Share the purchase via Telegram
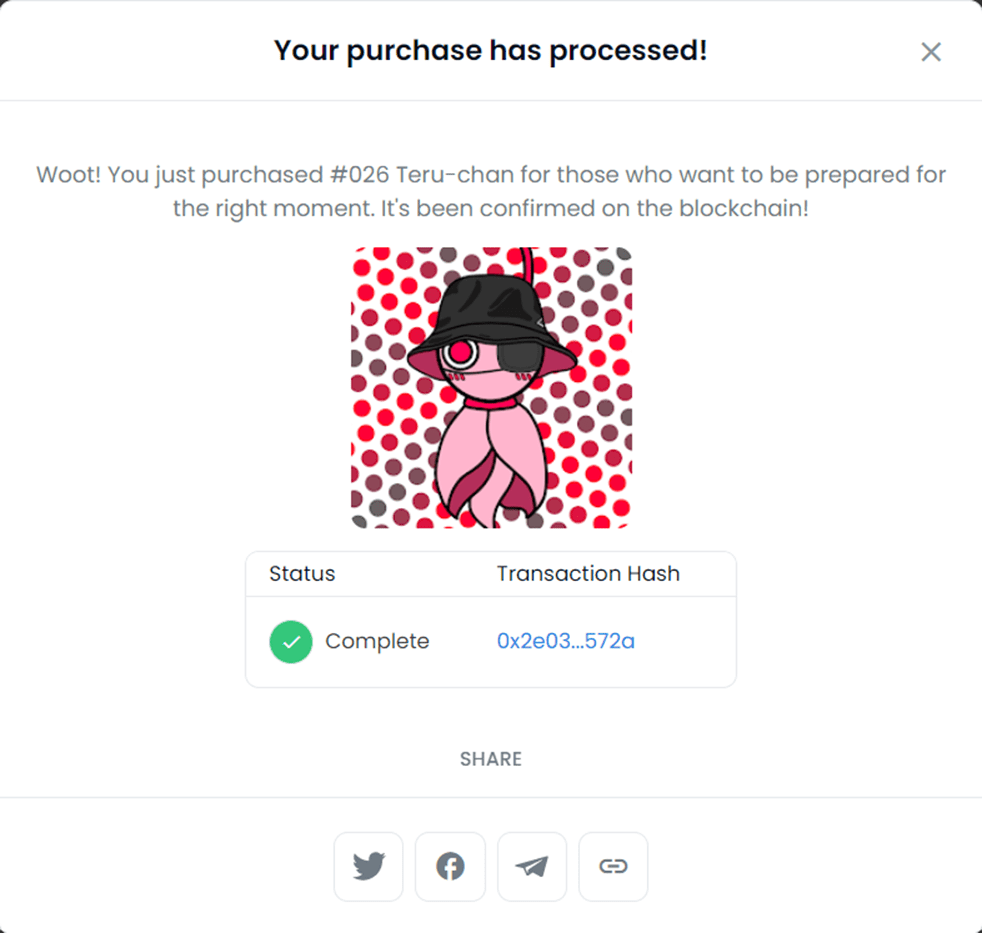 click(532, 867)
